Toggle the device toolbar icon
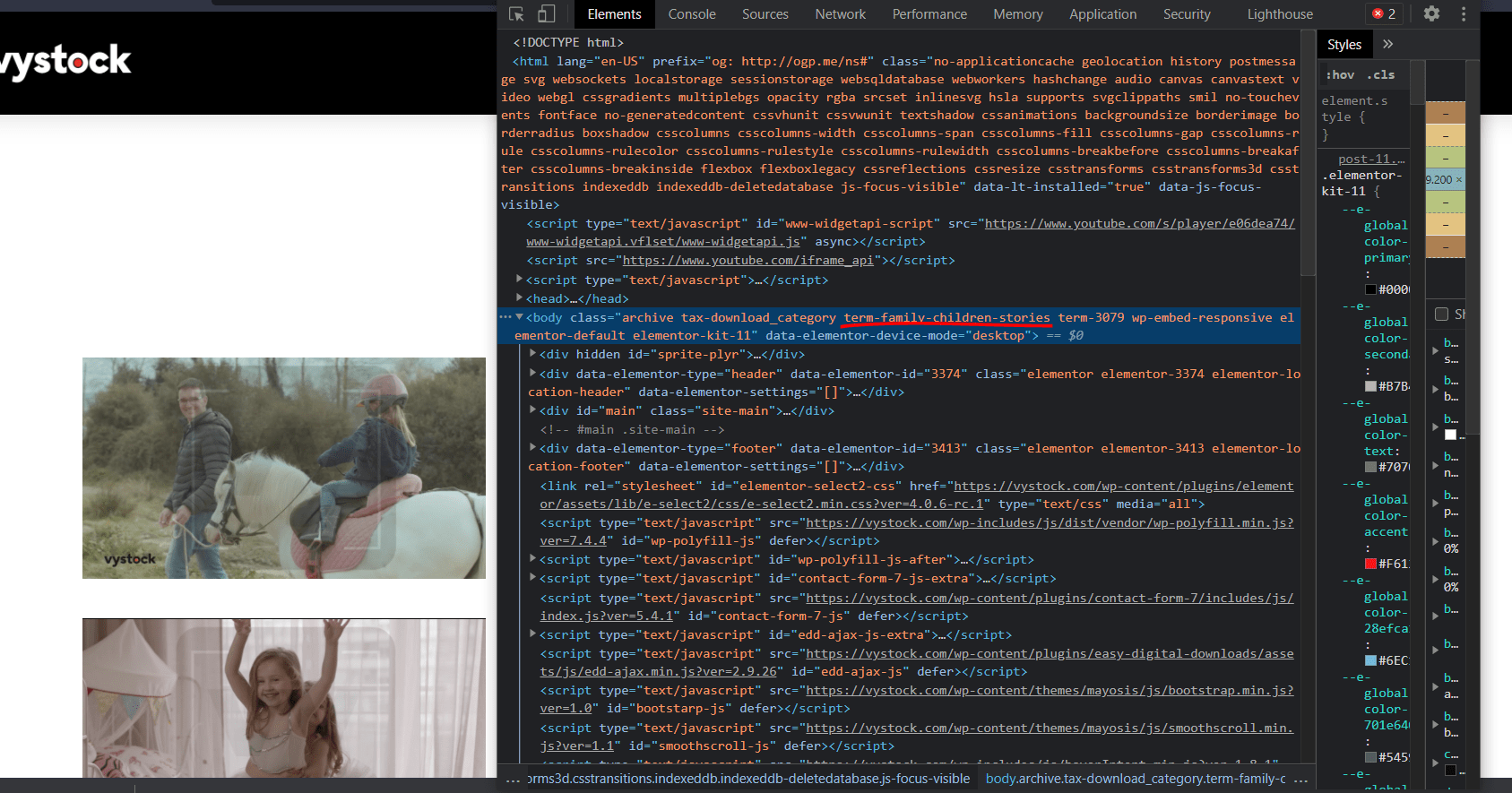The width and height of the screenshot is (1512, 793). pos(546,14)
